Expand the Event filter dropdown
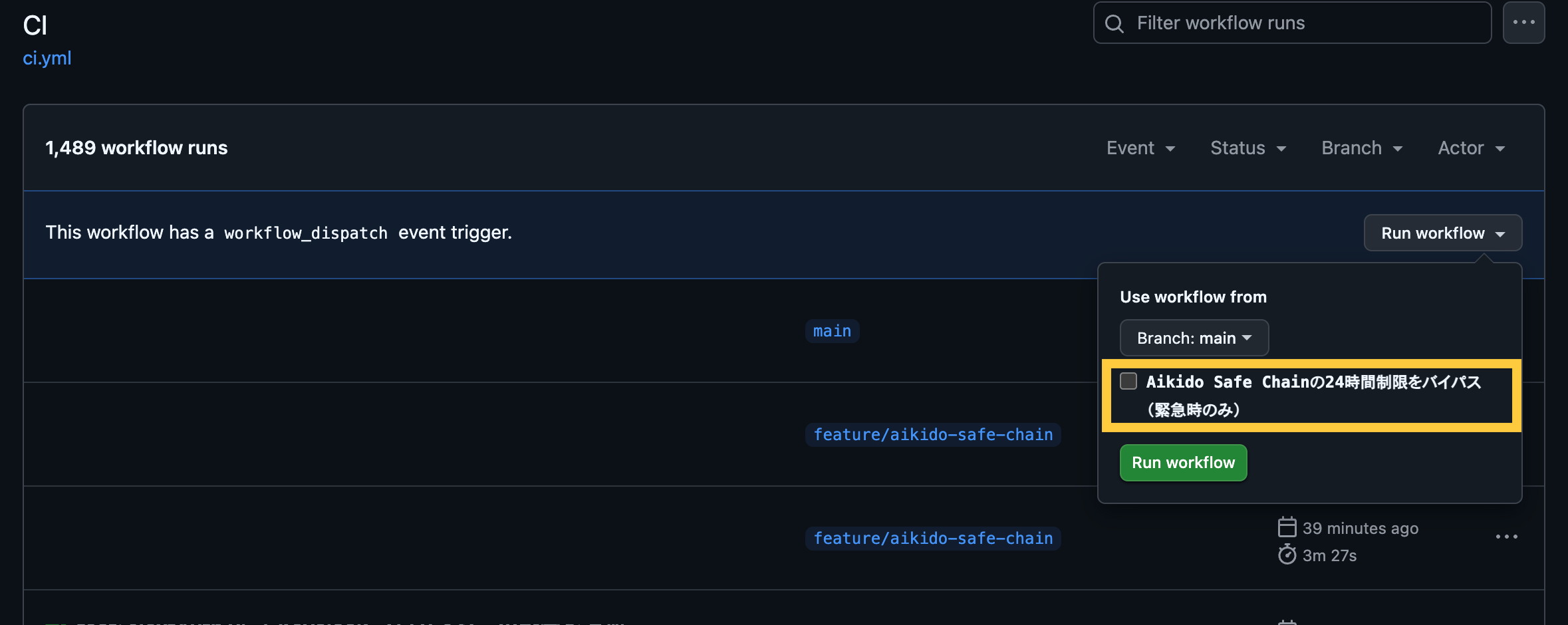The height and width of the screenshot is (625, 1568). tap(1140, 148)
